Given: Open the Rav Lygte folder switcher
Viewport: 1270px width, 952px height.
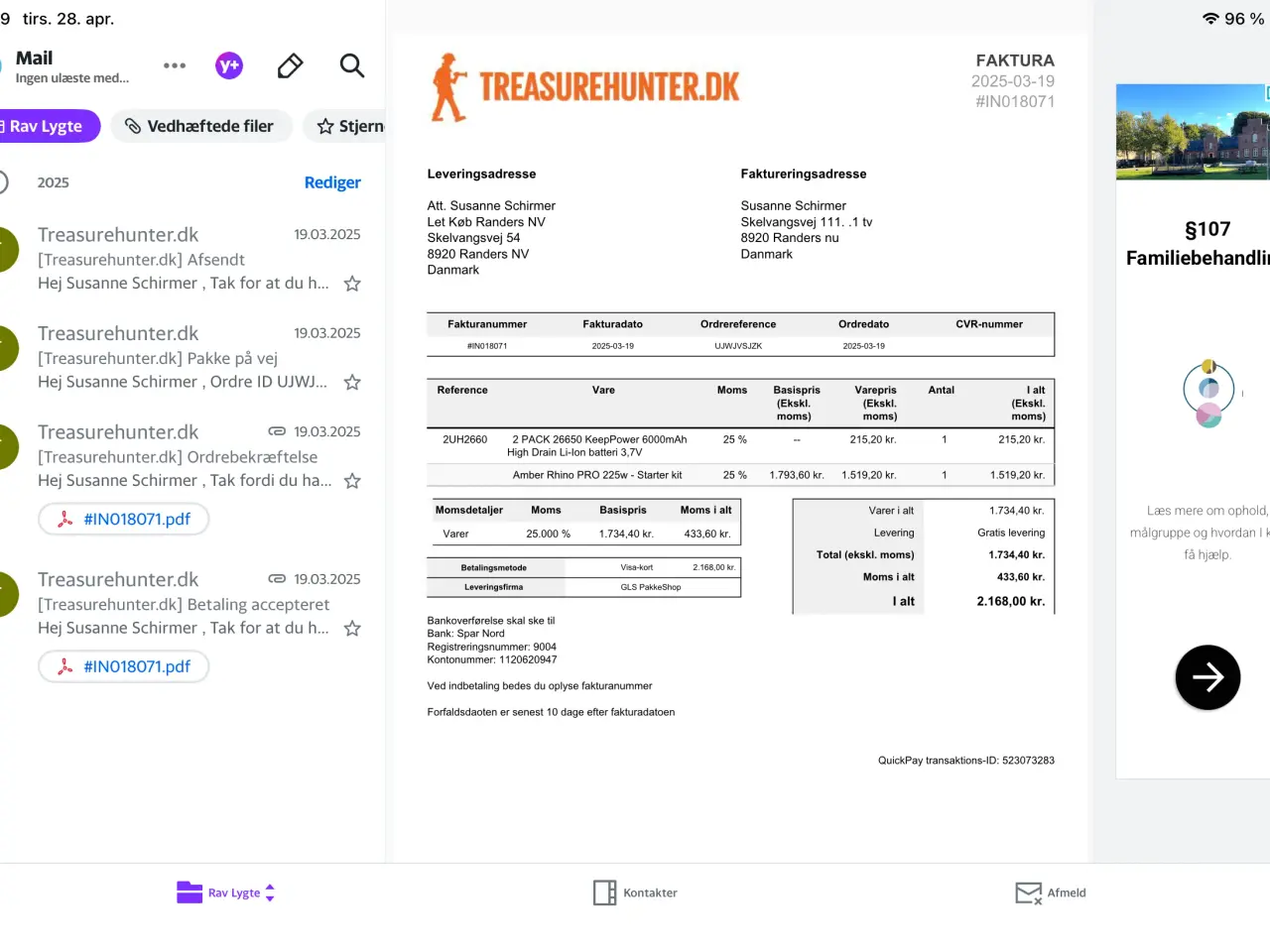Looking at the screenshot, I should tap(226, 892).
